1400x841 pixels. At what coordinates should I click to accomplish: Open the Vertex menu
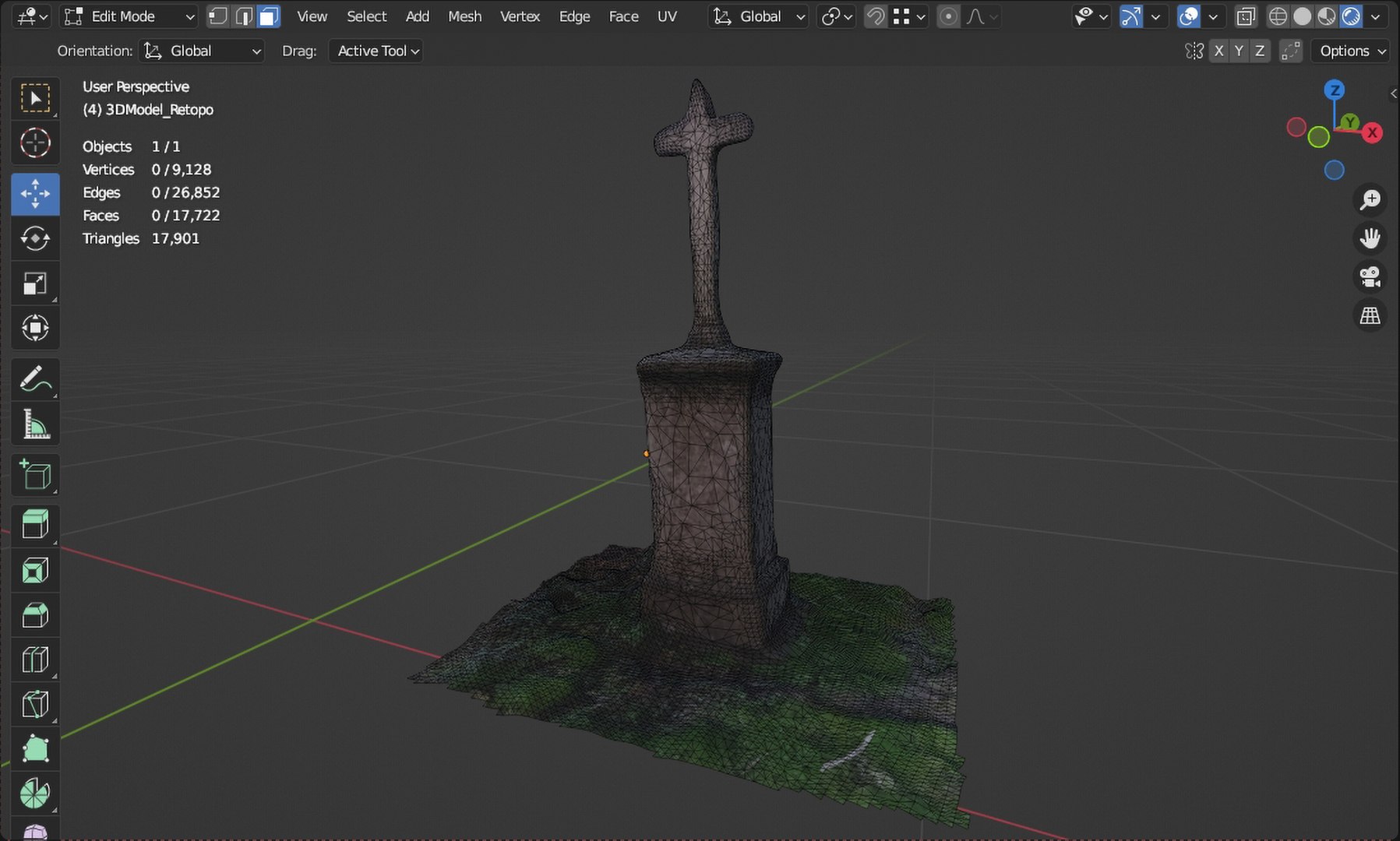520,16
